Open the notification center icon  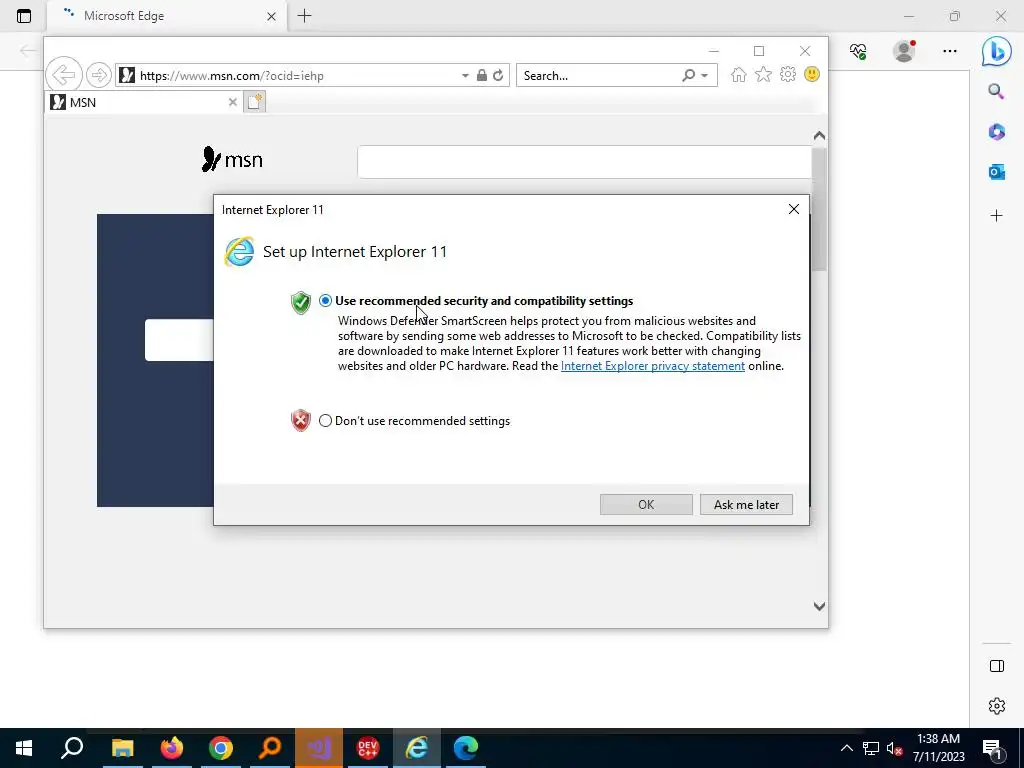pyautogui.click(x=993, y=748)
